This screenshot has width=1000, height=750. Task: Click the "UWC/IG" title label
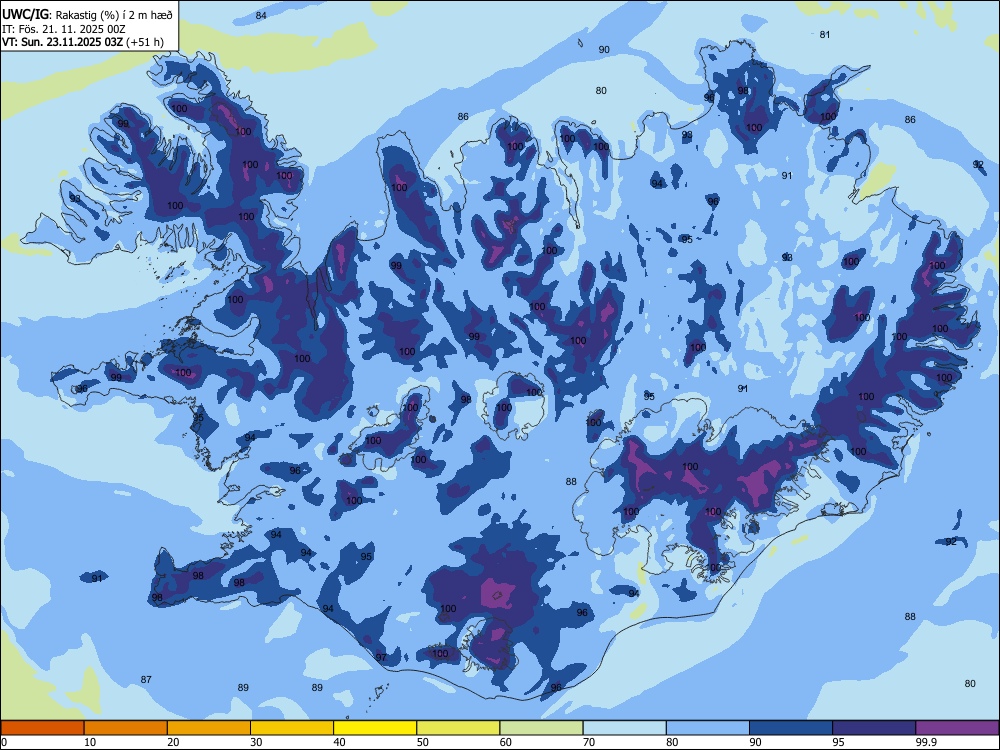click(x=26, y=15)
